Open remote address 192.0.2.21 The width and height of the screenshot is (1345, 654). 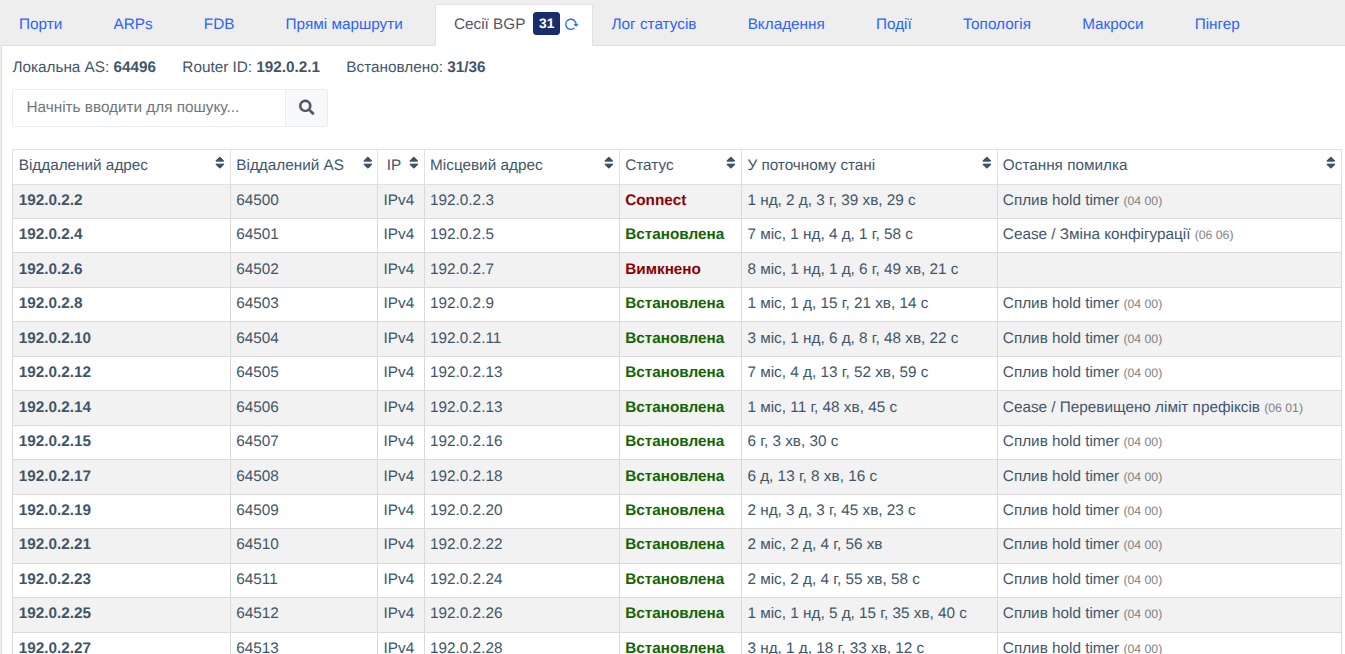click(55, 544)
